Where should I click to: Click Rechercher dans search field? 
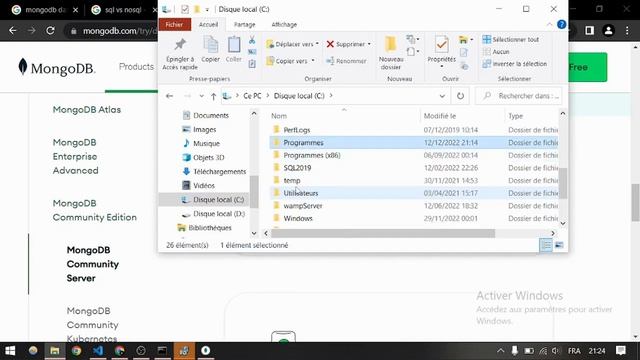tap(519, 96)
